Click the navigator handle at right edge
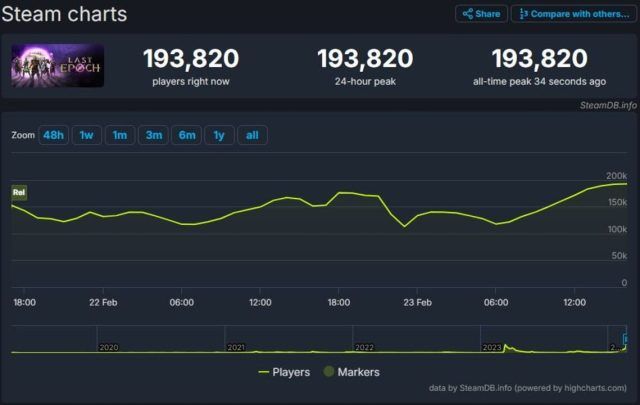Image resolution: width=640 pixels, height=405 pixels. (x=625, y=339)
